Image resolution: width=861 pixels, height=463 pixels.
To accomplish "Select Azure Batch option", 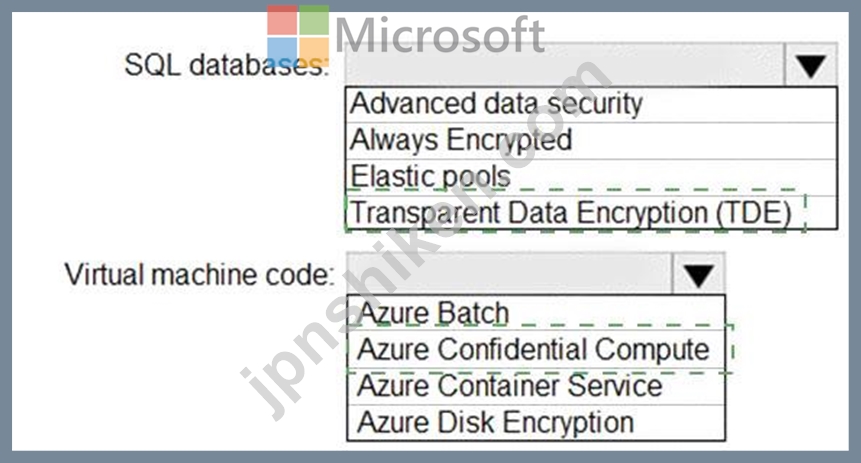I will (x=536, y=313).
